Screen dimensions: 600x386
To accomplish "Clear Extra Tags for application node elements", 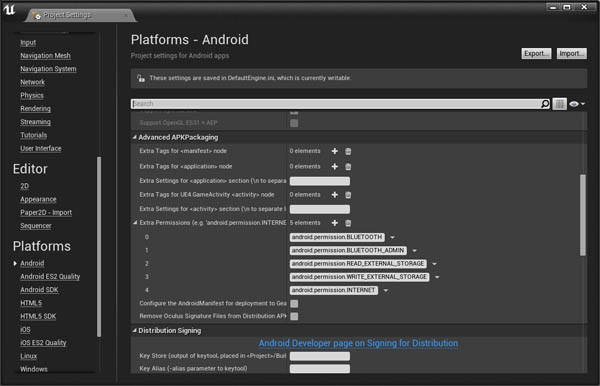I will pos(348,166).
